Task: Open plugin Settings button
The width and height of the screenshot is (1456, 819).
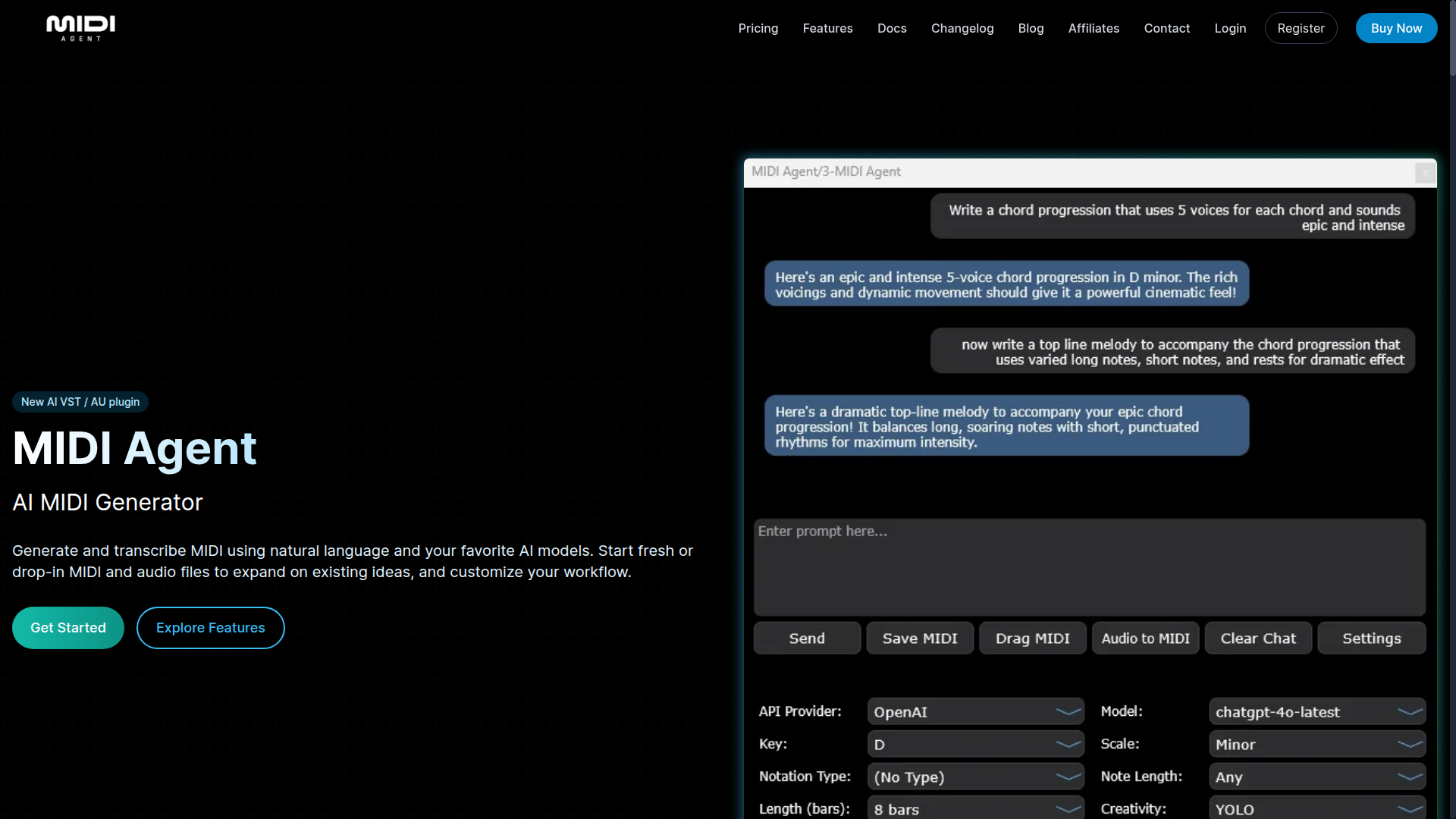Action: pos(1371,639)
